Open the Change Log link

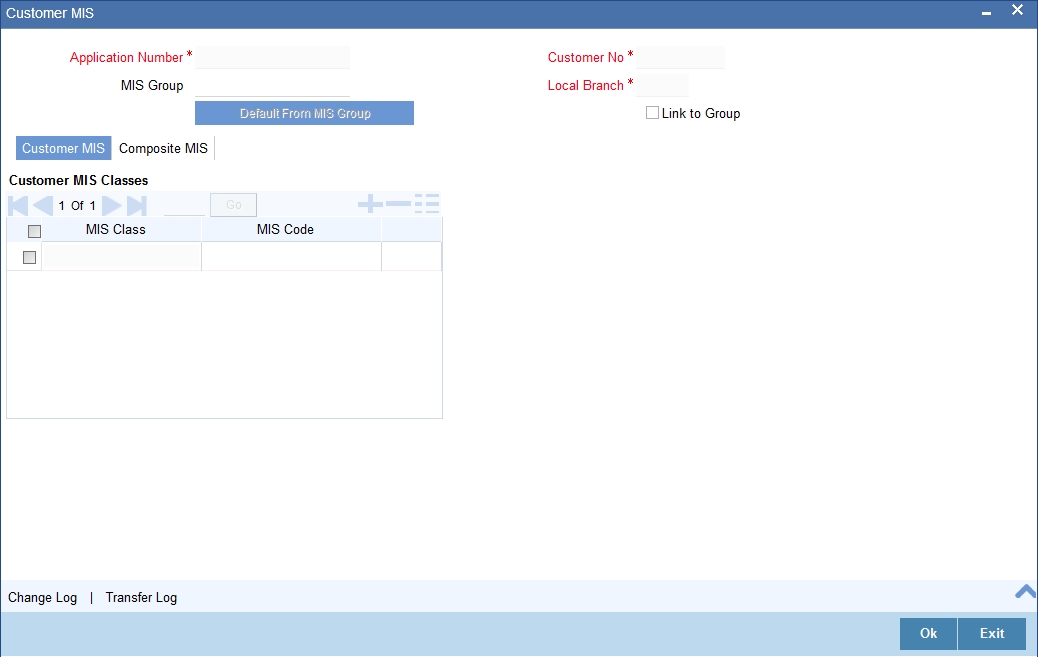pyautogui.click(x=42, y=597)
